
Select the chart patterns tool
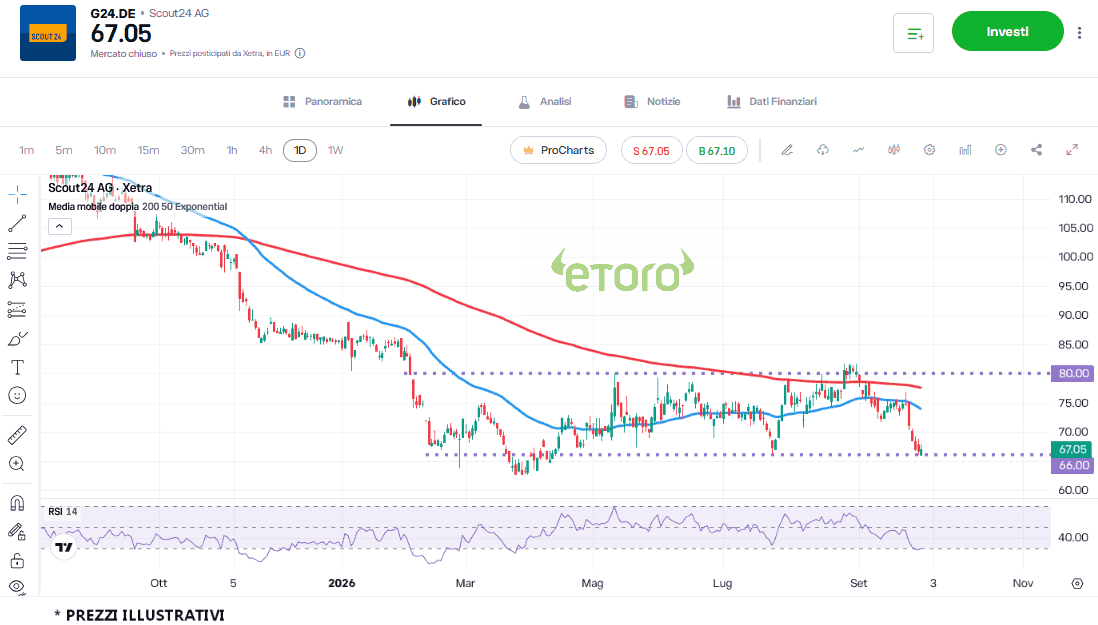coord(18,280)
